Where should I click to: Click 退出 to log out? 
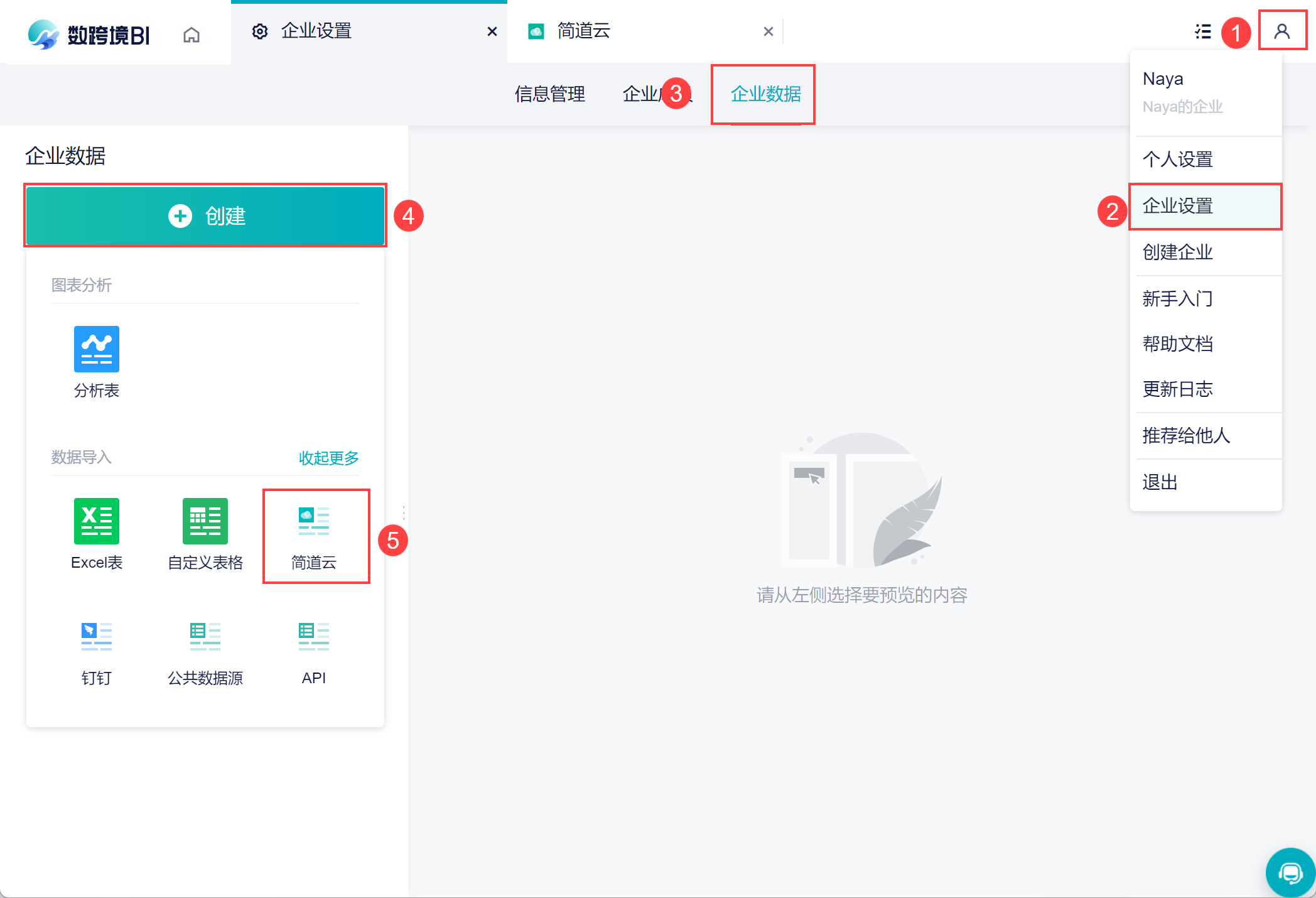click(x=1160, y=482)
